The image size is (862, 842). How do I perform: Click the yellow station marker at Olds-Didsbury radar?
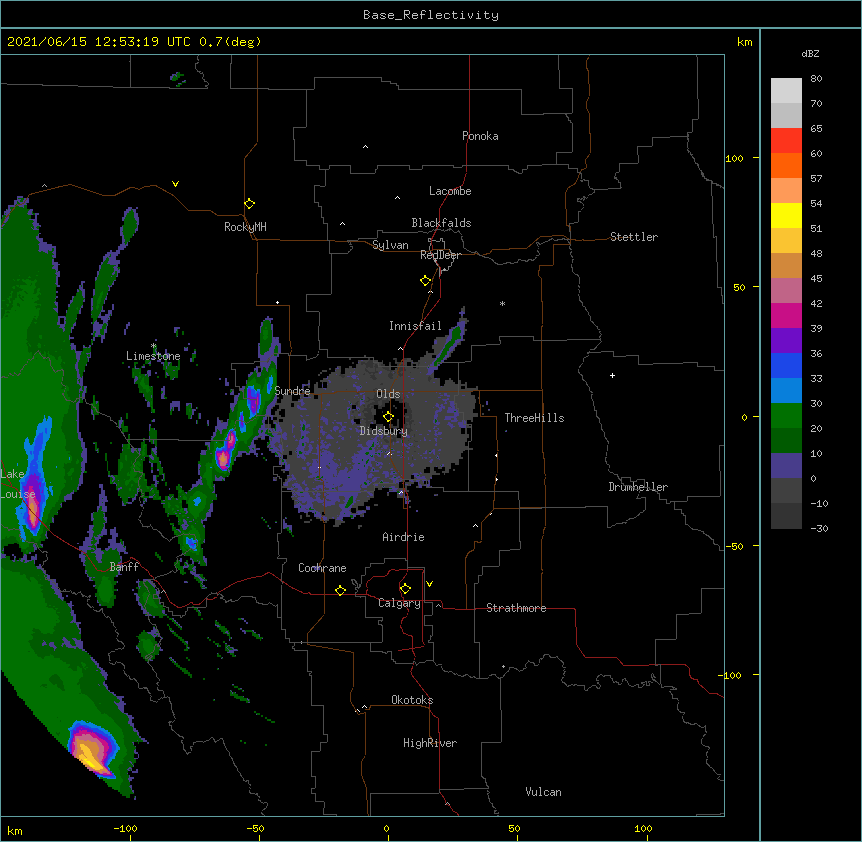tap(388, 417)
